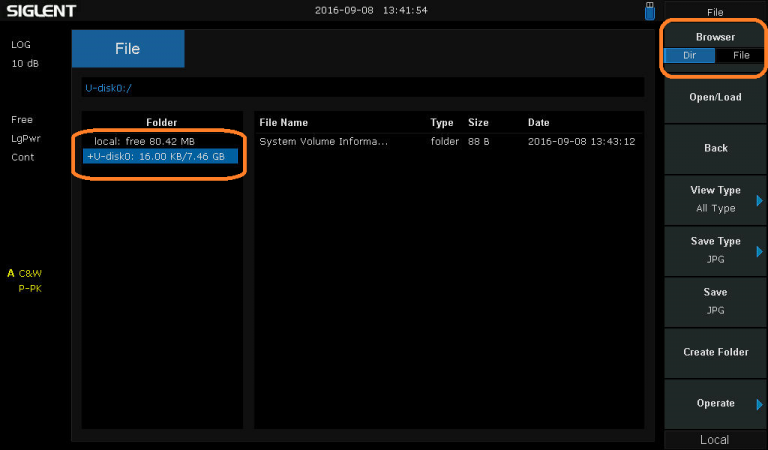The image size is (768, 450).
Task: Select the System Volume Information folder row
Action: (323, 141)
